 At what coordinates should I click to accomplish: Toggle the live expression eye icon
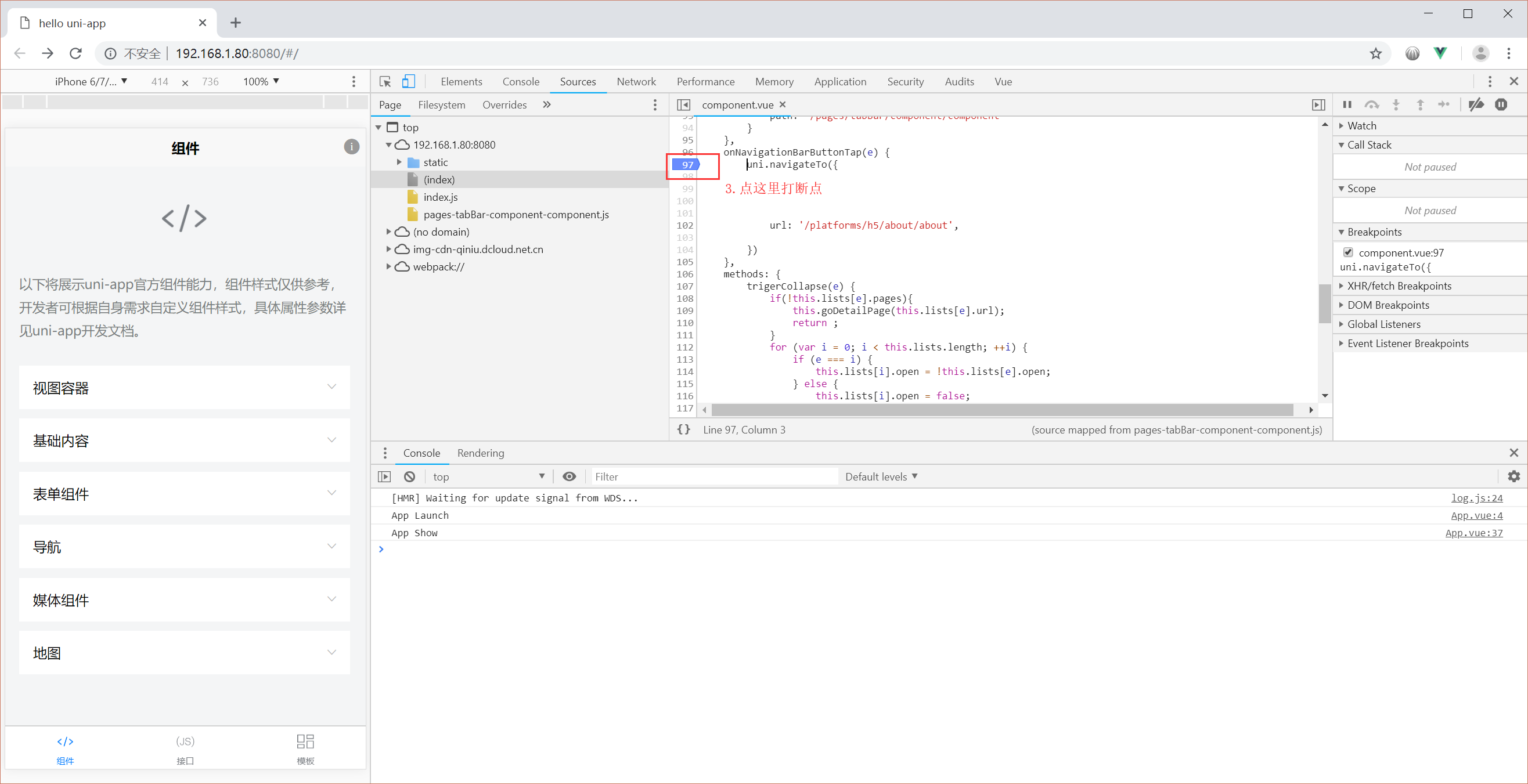coord(569,476)
